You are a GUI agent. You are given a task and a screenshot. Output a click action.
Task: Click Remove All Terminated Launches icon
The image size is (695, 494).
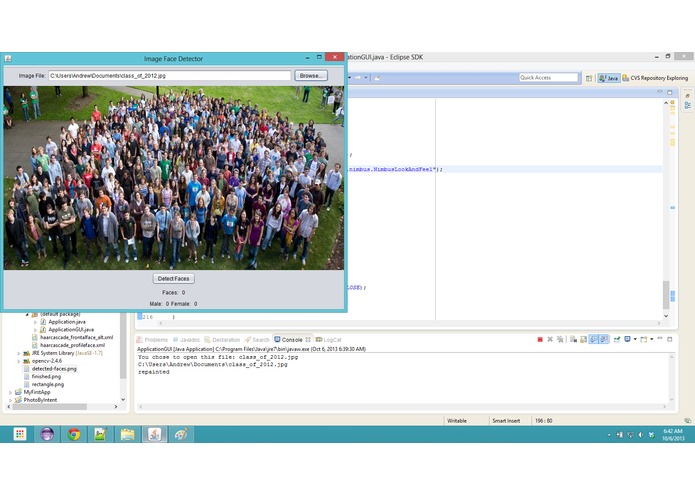pyautogui.click(x=560, y=339)
